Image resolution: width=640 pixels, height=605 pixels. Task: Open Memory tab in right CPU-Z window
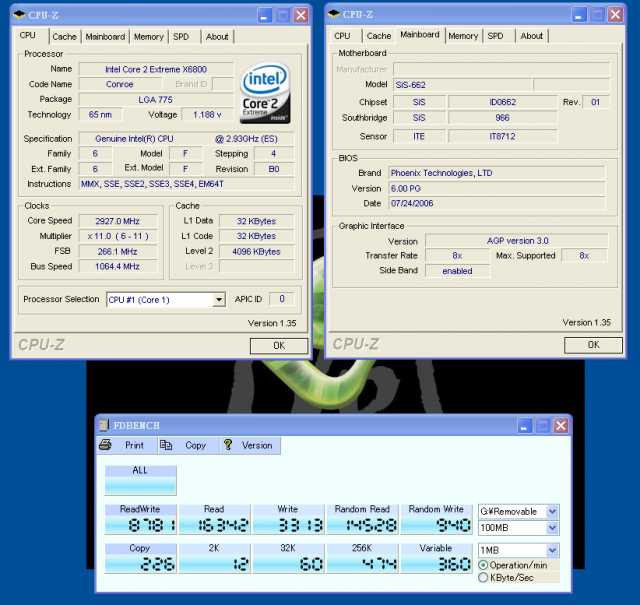coord(463,36)
